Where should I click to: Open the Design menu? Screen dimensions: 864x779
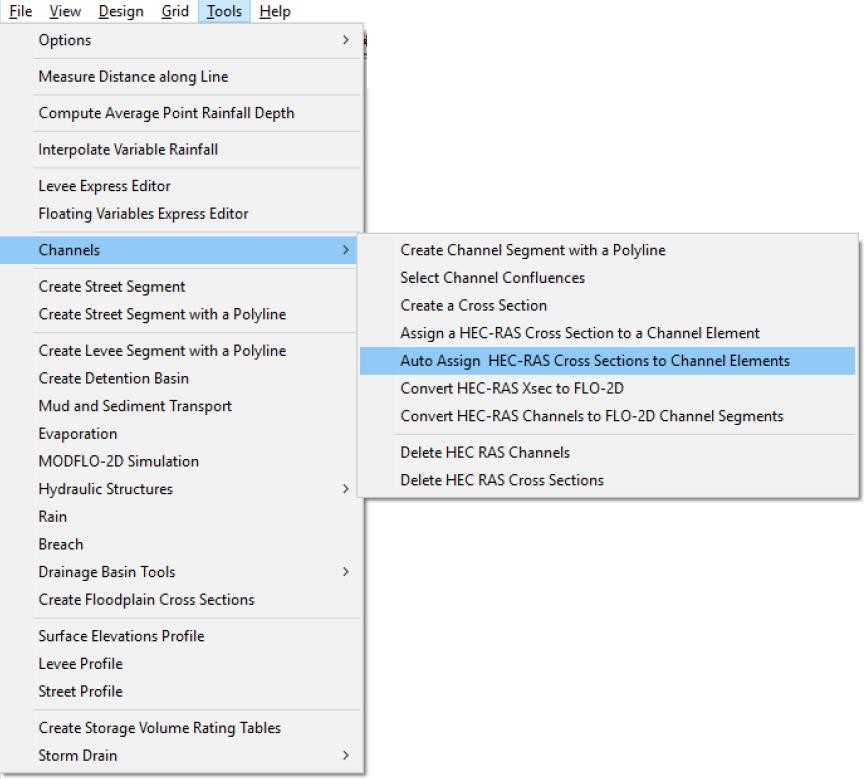[120, 11]
